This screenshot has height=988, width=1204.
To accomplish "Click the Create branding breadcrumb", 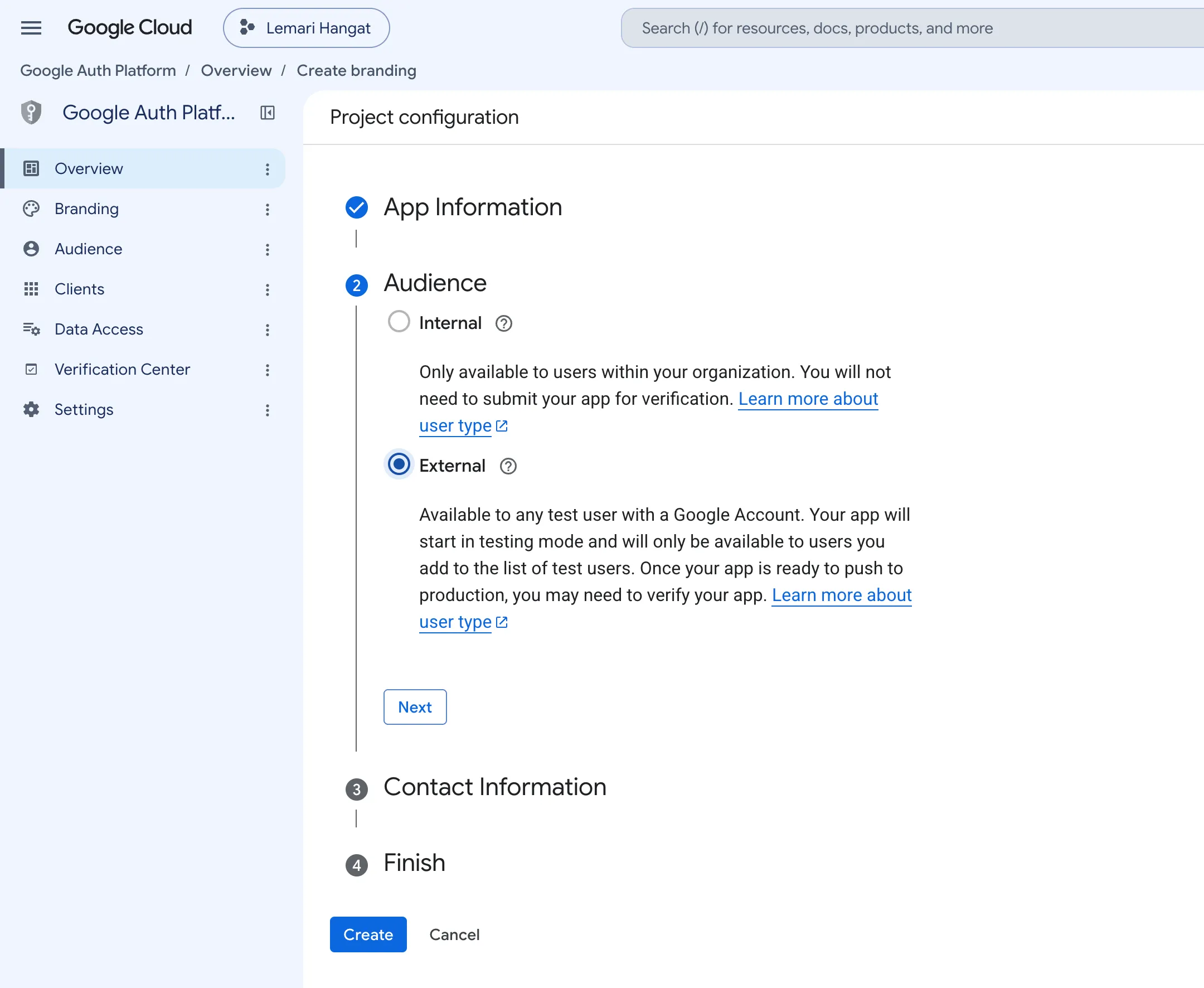I will [x=356, y=71].
